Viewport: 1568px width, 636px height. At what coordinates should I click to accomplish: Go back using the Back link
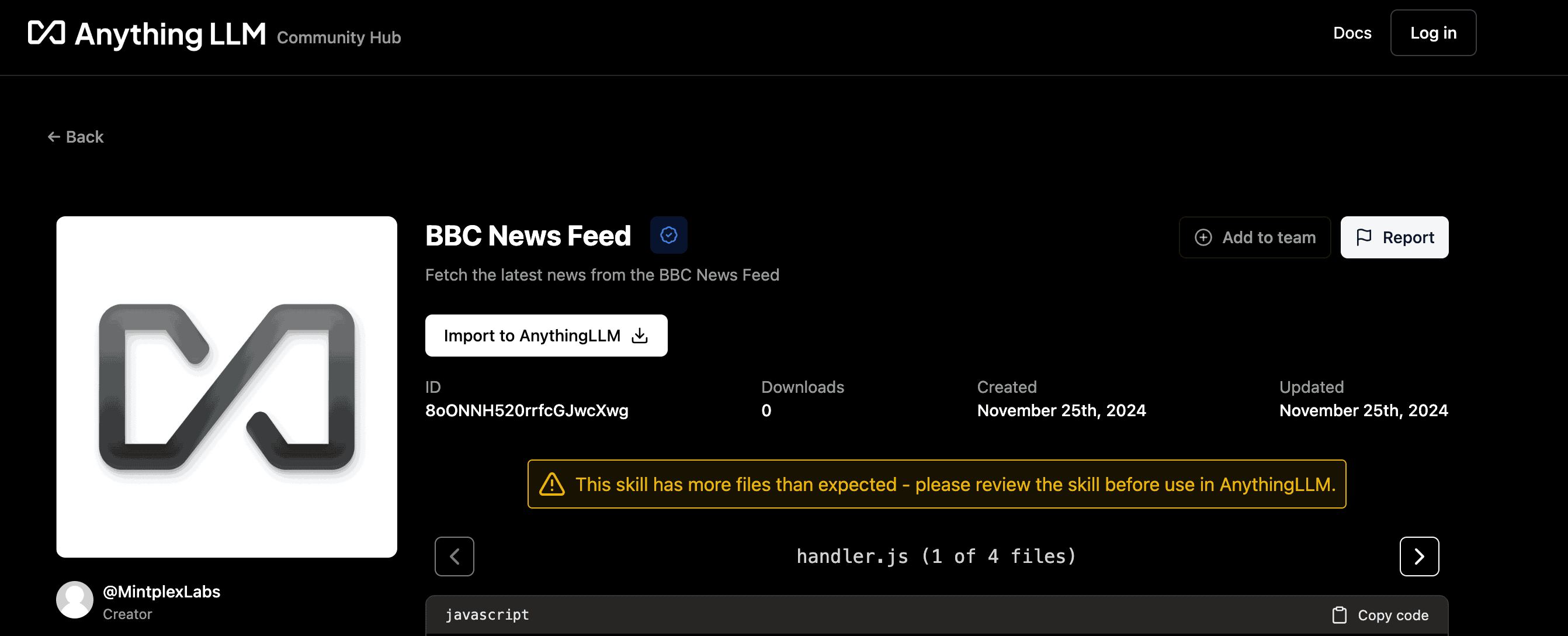[x=75, y=136]
